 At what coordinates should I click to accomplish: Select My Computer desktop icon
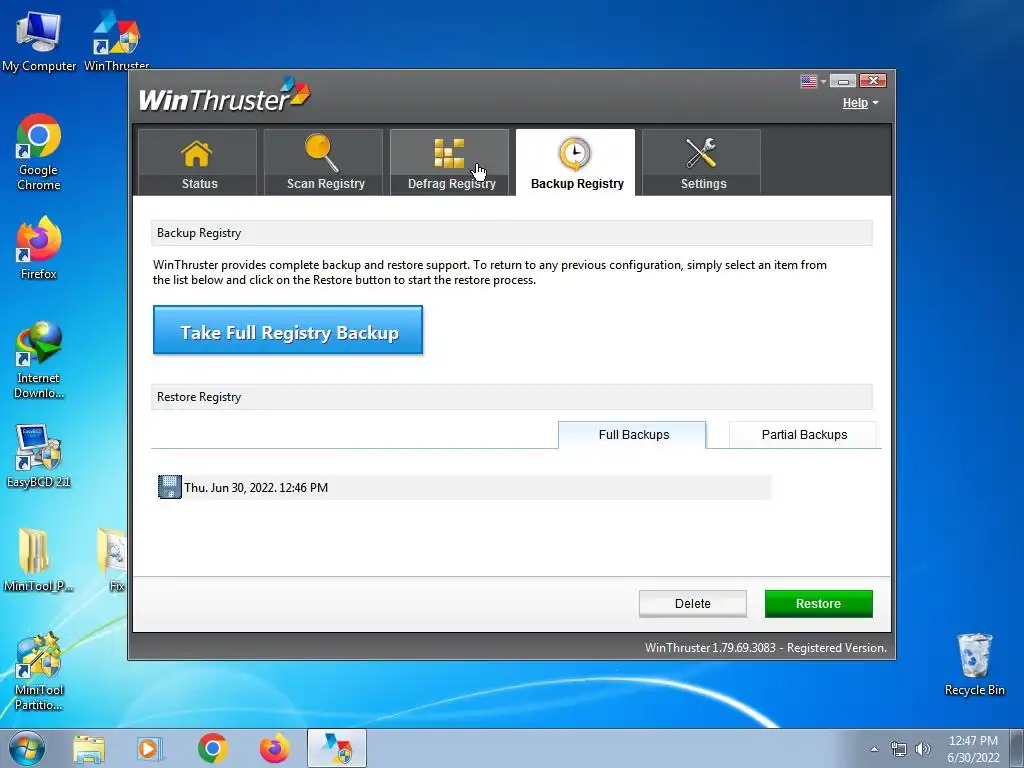pos(39,42)
